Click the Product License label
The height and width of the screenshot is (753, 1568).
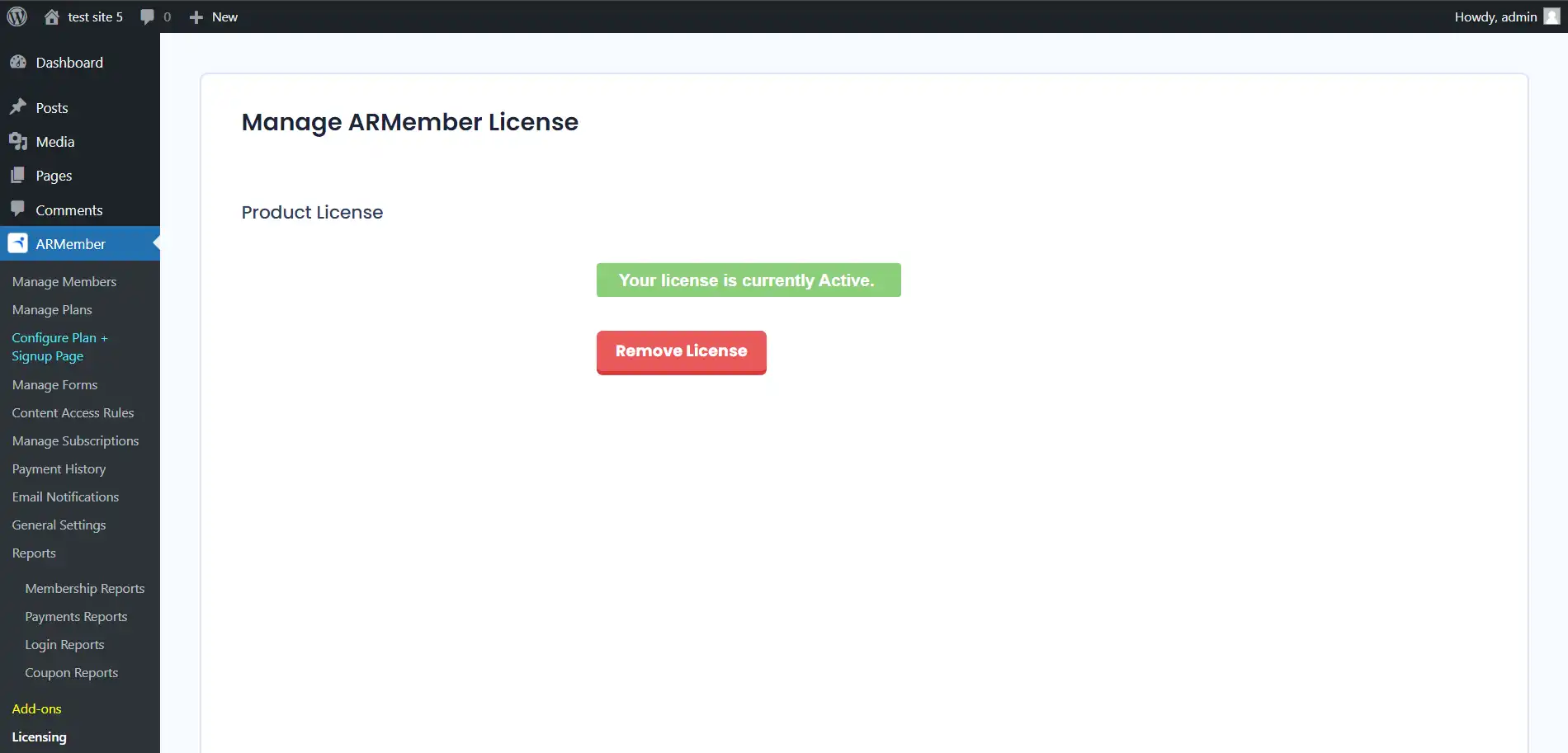[312, 212]
